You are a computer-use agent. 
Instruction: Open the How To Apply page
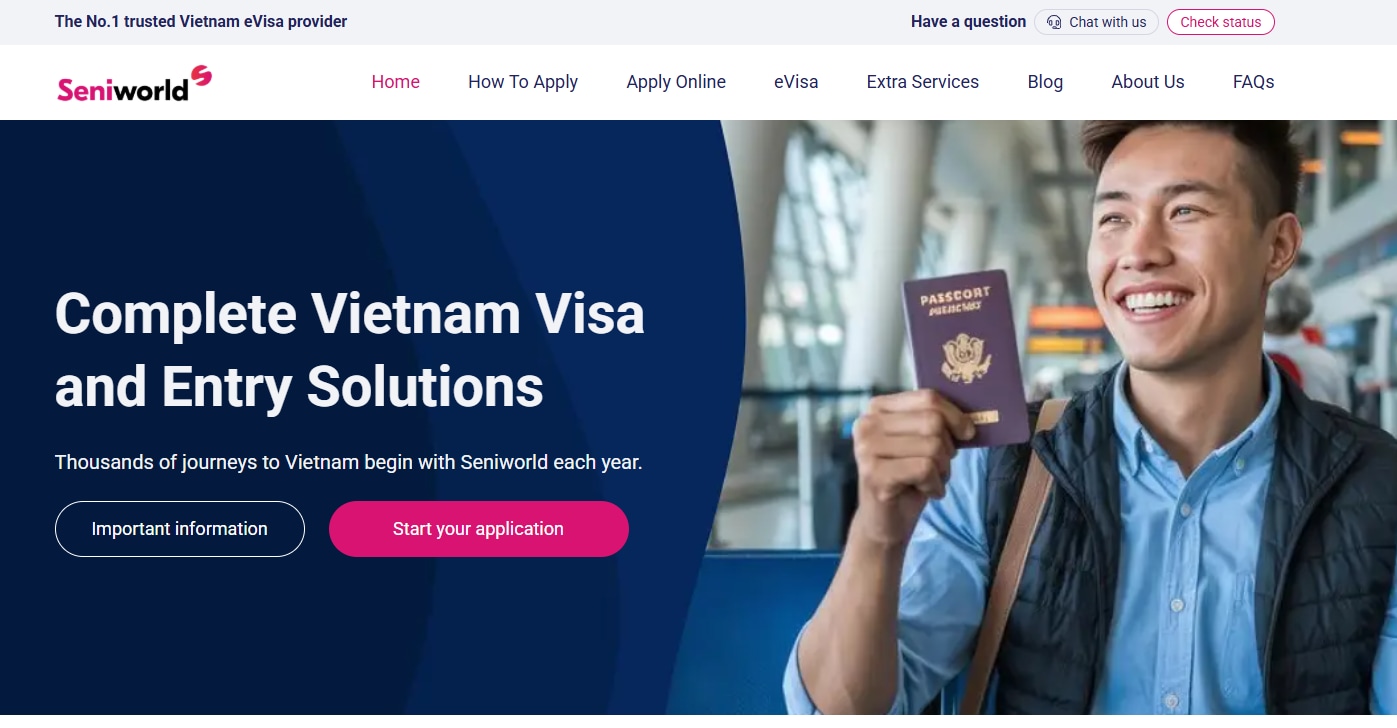tap(523, 82)
